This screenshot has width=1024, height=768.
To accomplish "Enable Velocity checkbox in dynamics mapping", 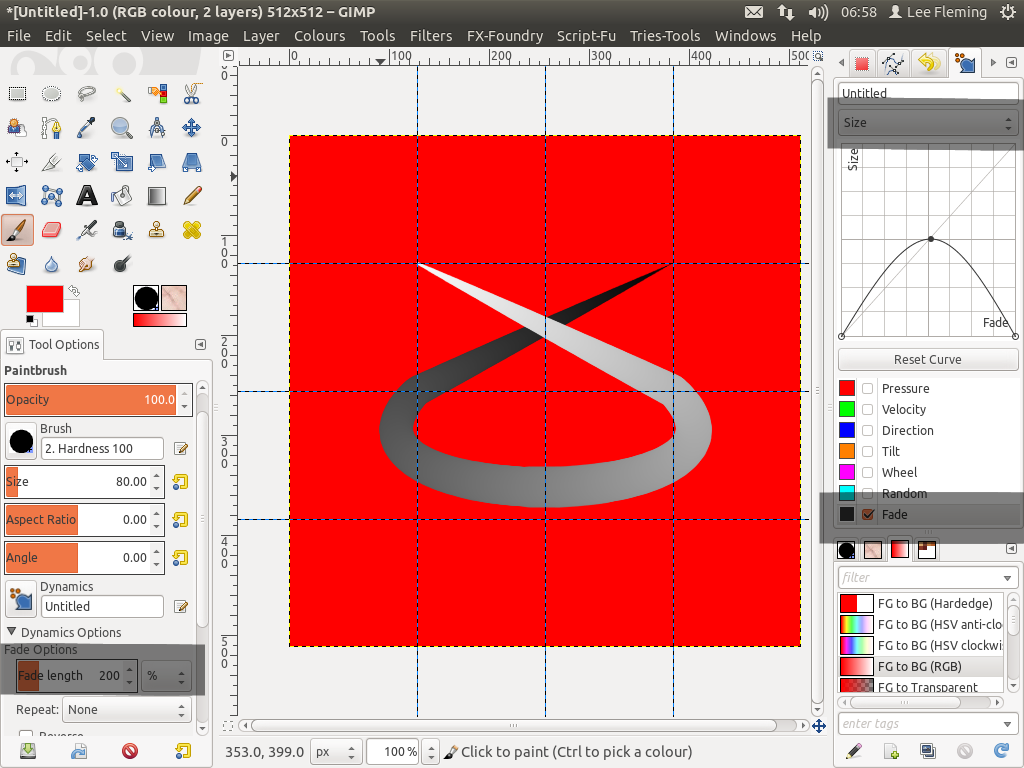I will 867,409.
